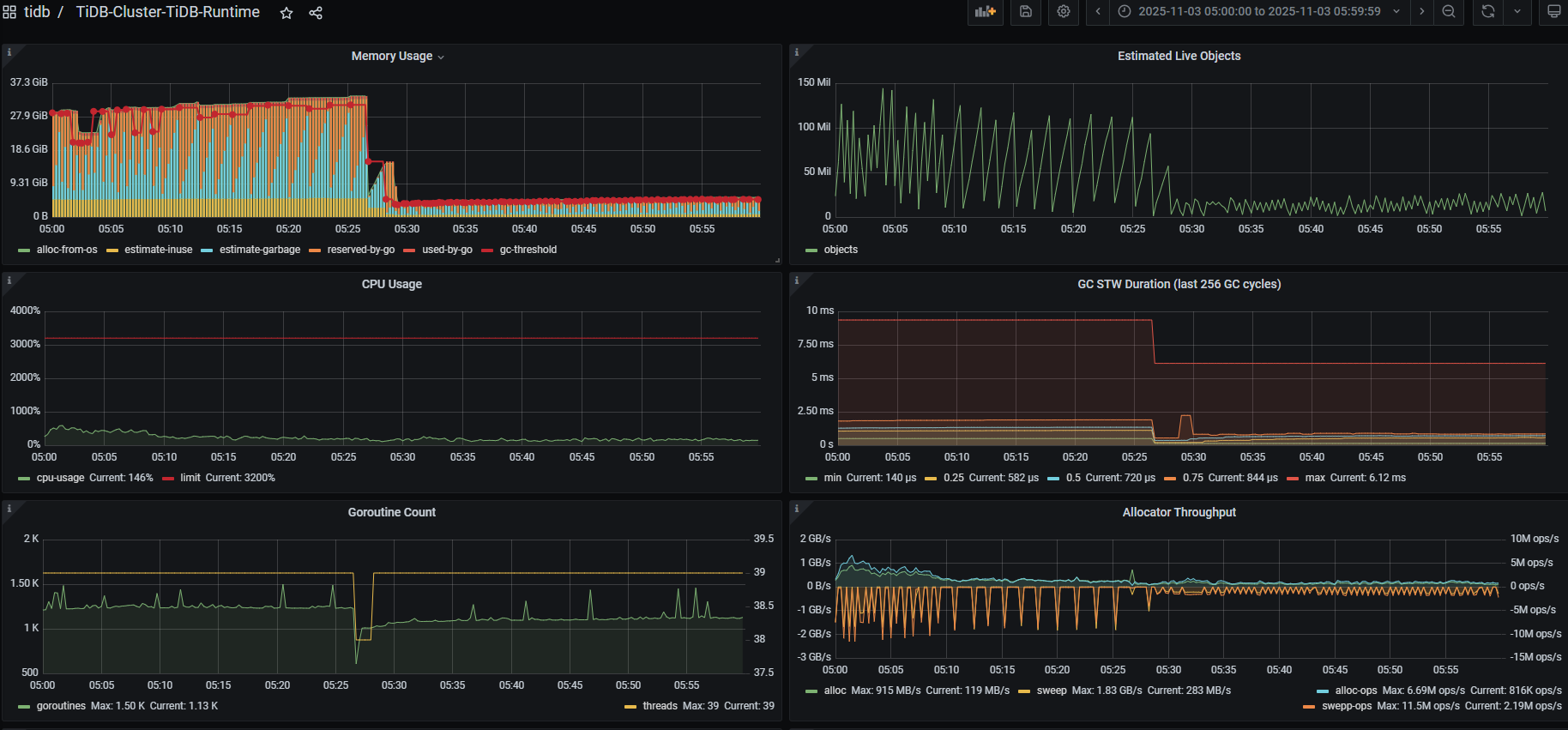Star the TiDB-Cluster-TiDB-Runtime dashboard
Screen dimensions: 1568x730
click(286, 13)
